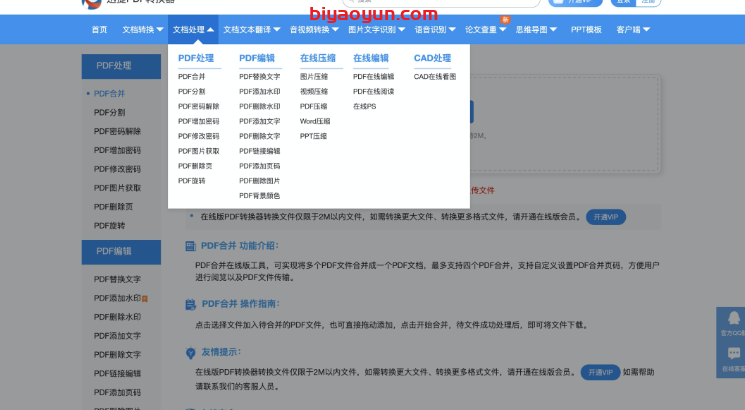
Task: Click 开通VIP button in the 2M notice row
Action: [606, 217]
